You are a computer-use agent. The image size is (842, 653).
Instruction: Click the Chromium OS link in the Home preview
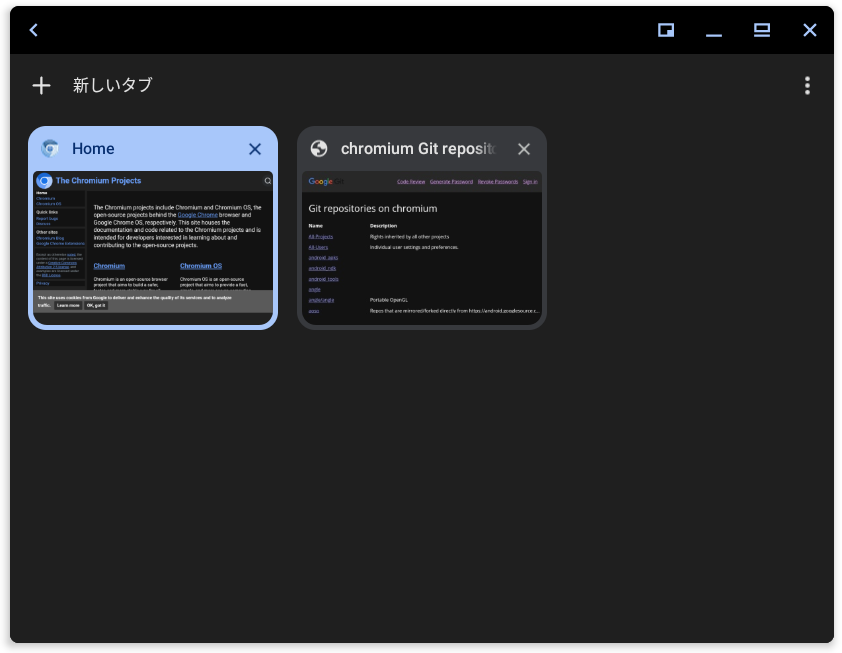[x=201, y=266]
